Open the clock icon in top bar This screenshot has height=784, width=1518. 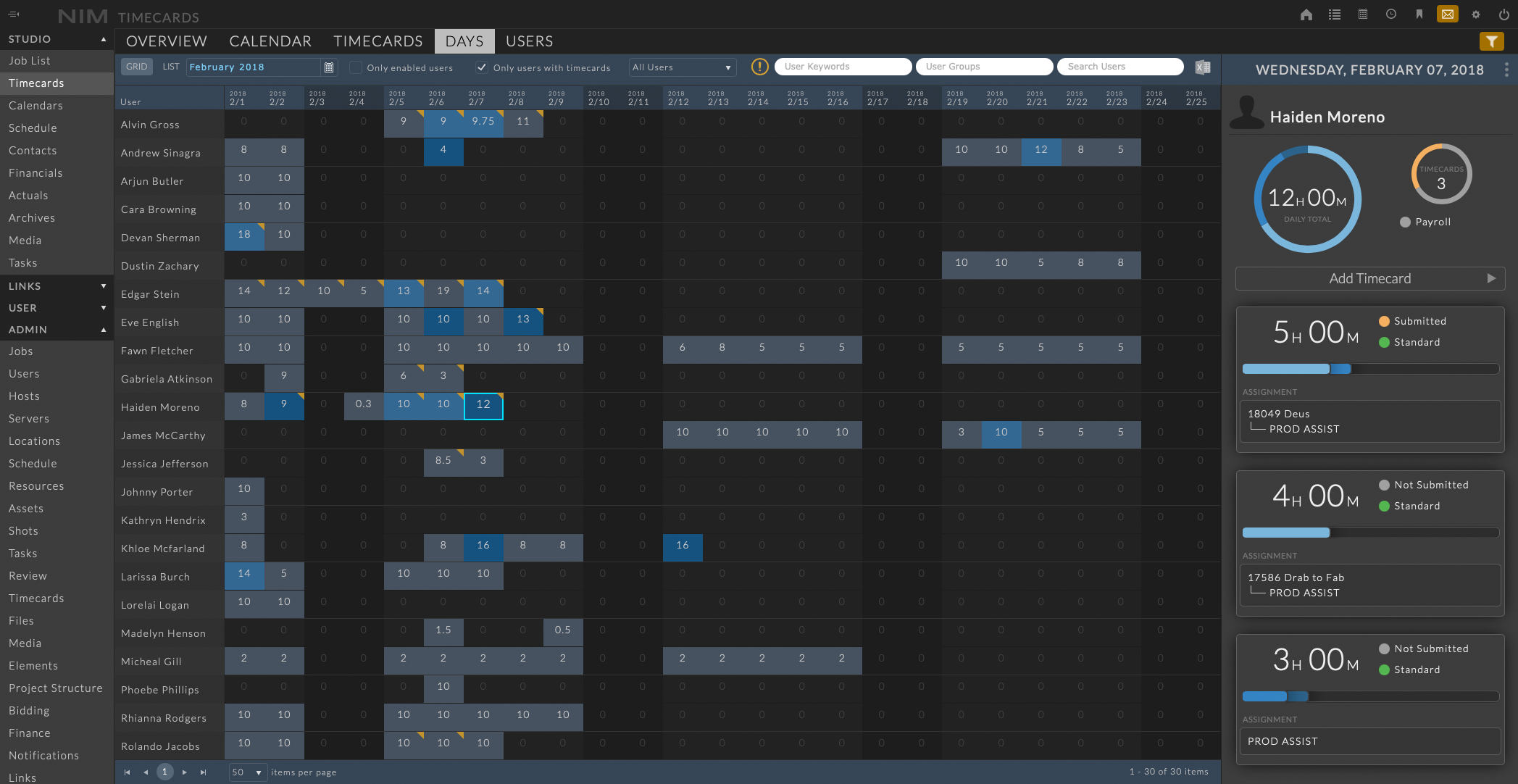1390,14
